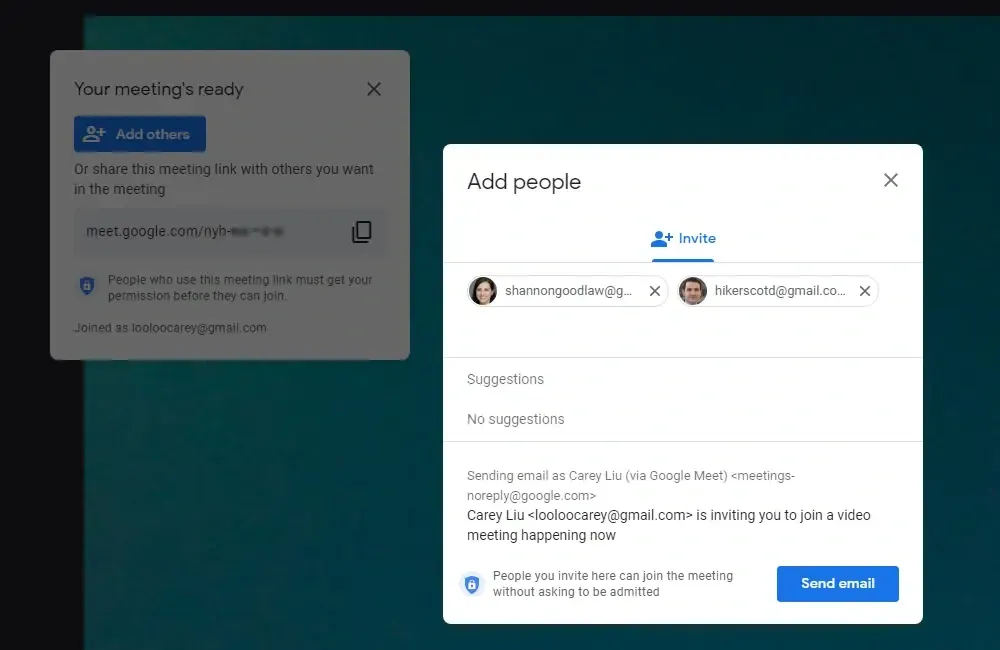This screenshot has width=1000, height=650.
Task: Click shannongoodlaw profile avatar
Action: pos(483,291)
